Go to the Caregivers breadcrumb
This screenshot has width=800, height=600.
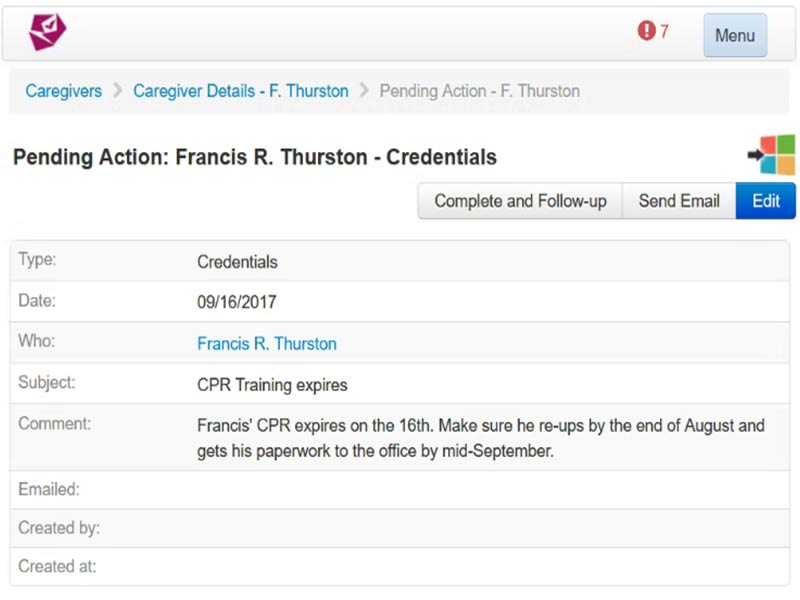coord(64,91)
